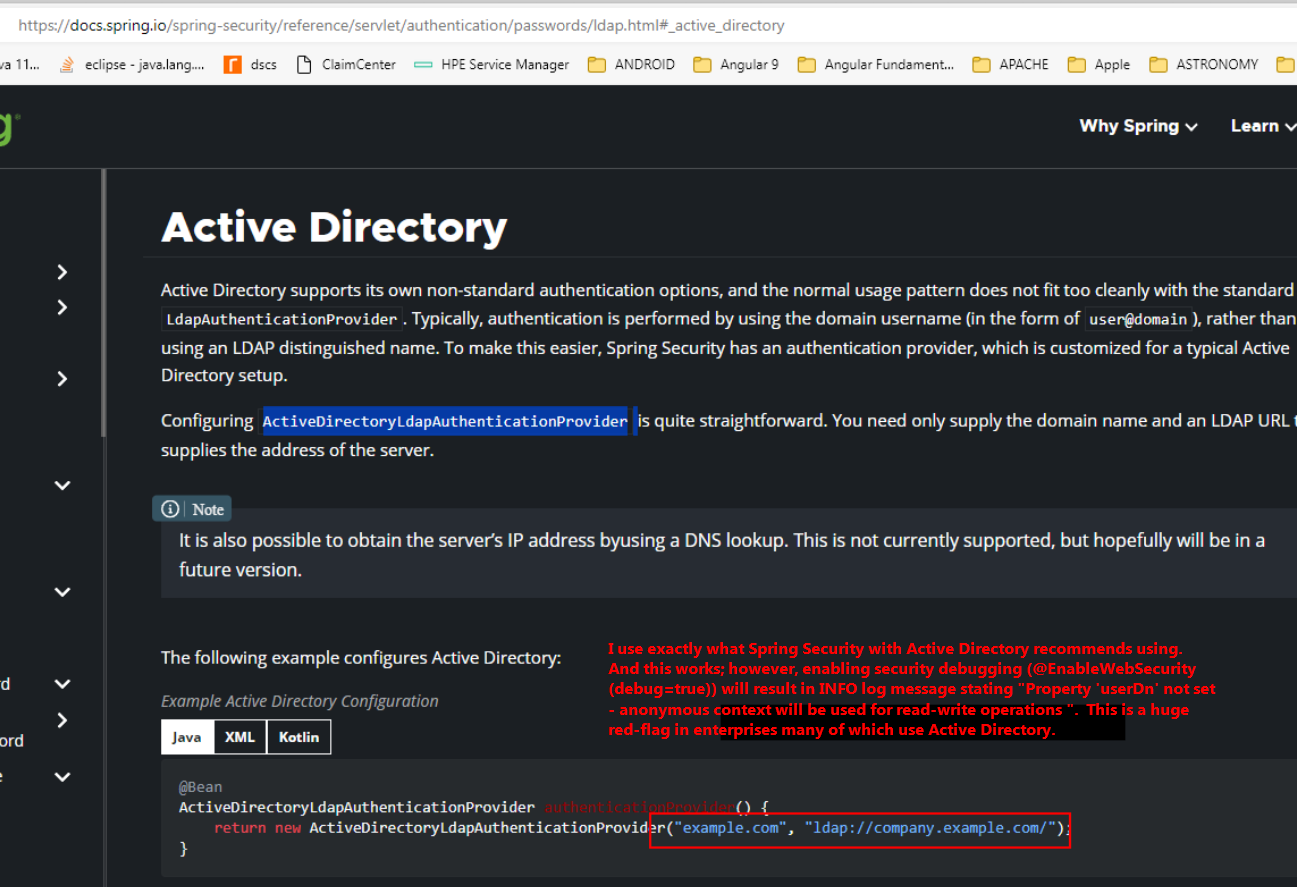The height and width of the screenshot is (887, 1297).
Task: Expand the first collapsed sidebar section
Action: pyautogui.click(x=62, y=271)
